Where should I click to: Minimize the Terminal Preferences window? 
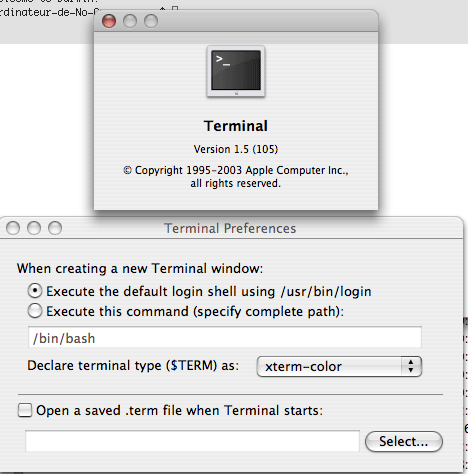(x=34, y=228)
